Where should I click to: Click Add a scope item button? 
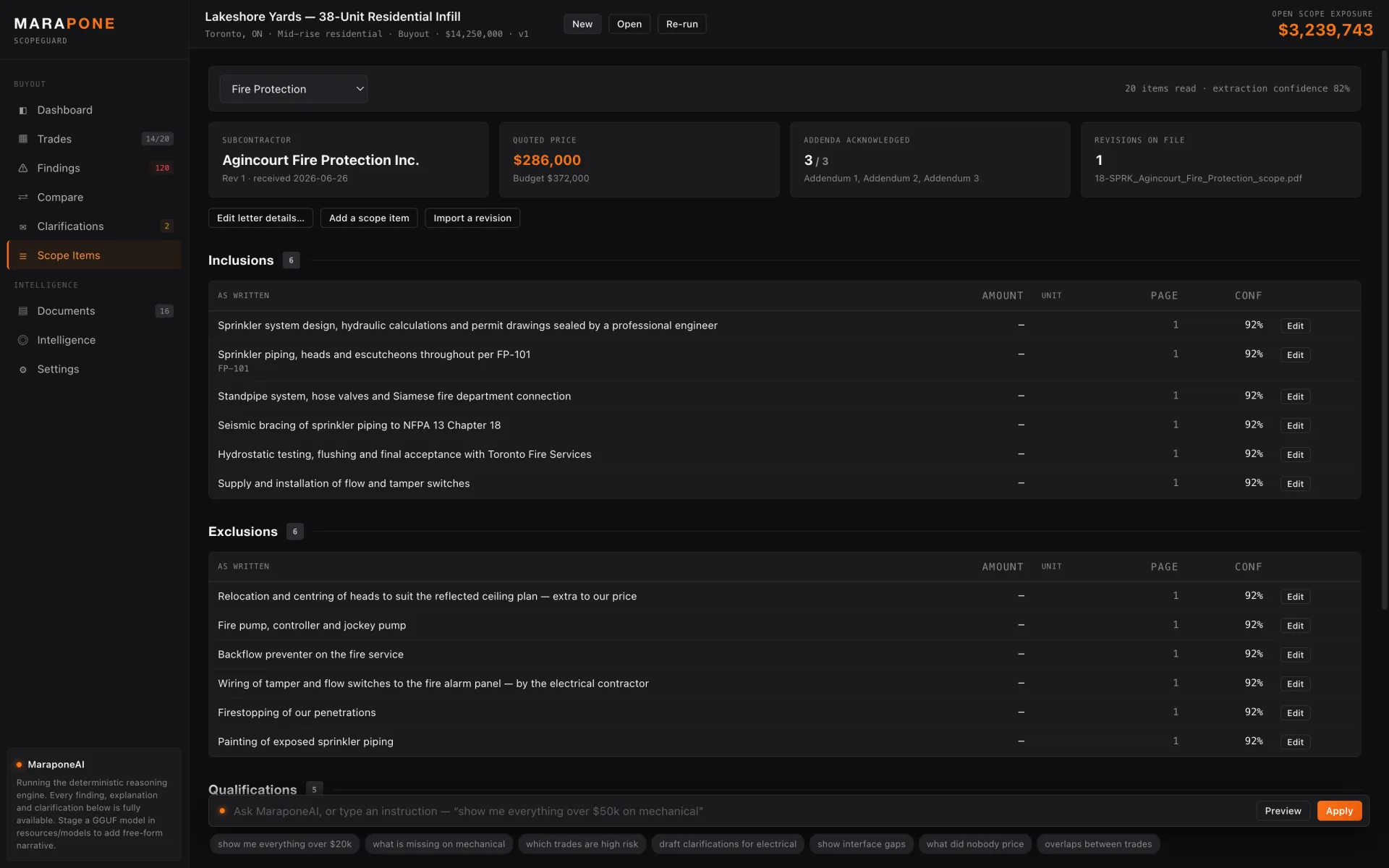(x=369, y=218)
